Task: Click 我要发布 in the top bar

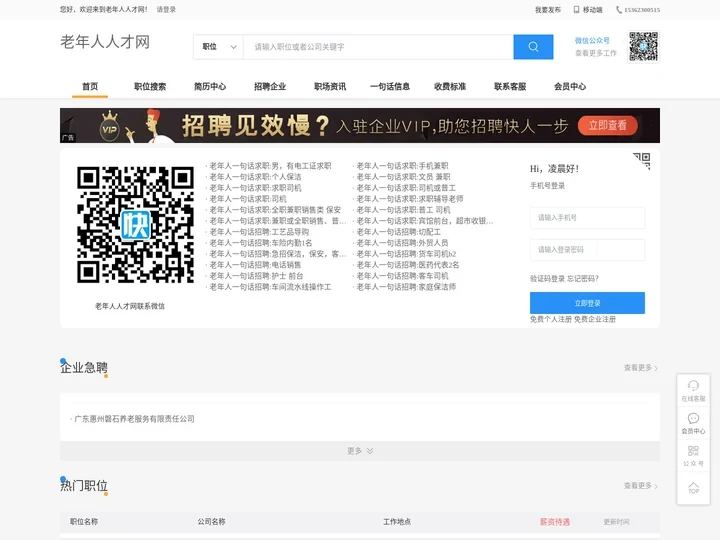Action: point(547,10)
